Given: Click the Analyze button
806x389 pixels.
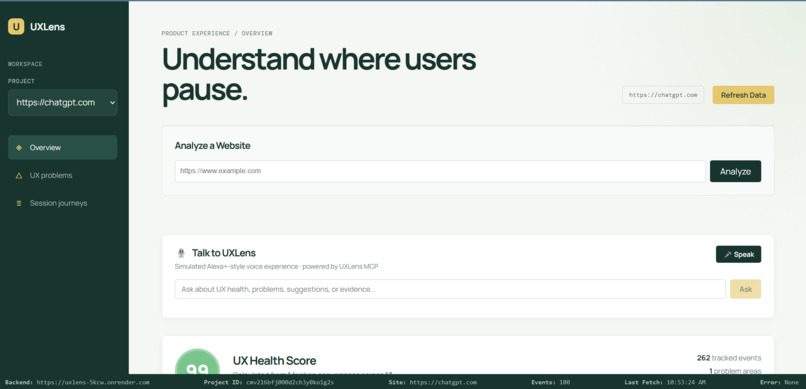Looking at the screenshot, I should pos(735,171).
